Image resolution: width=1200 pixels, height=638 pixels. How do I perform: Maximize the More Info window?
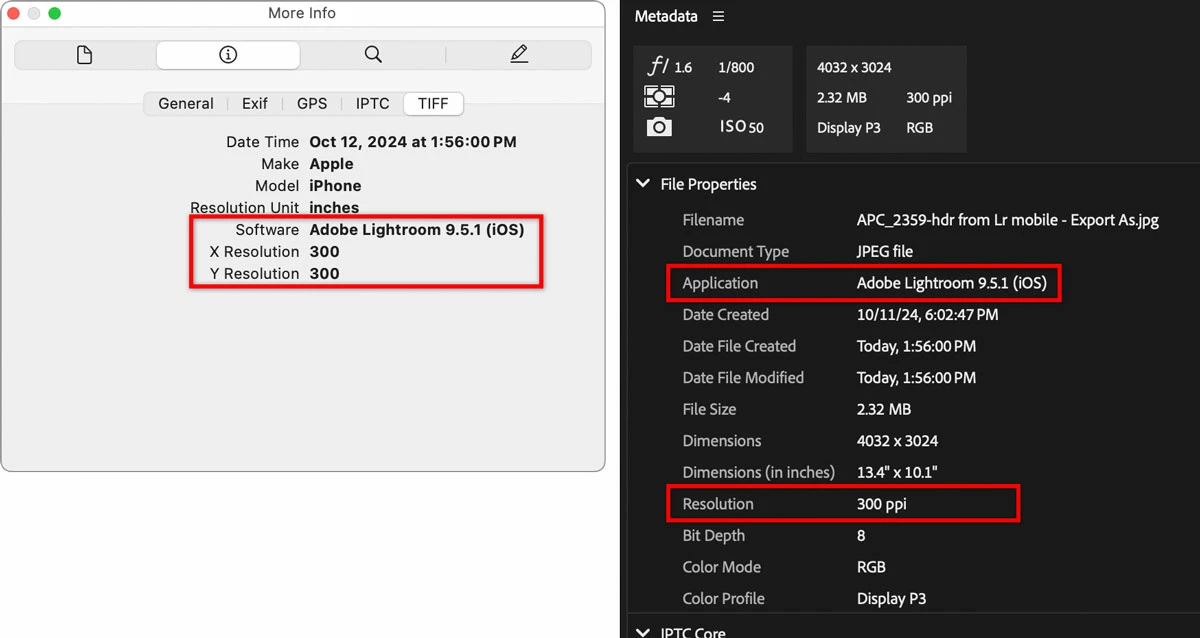tap(55, 13)
